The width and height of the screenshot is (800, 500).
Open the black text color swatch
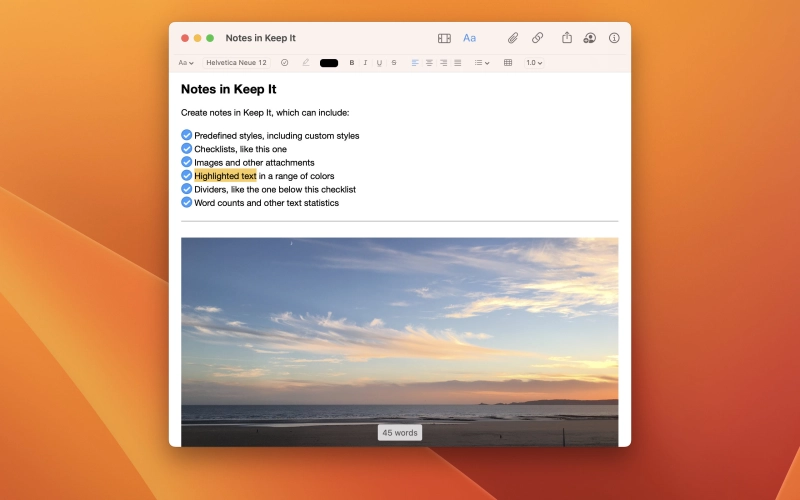pos(329,63)
